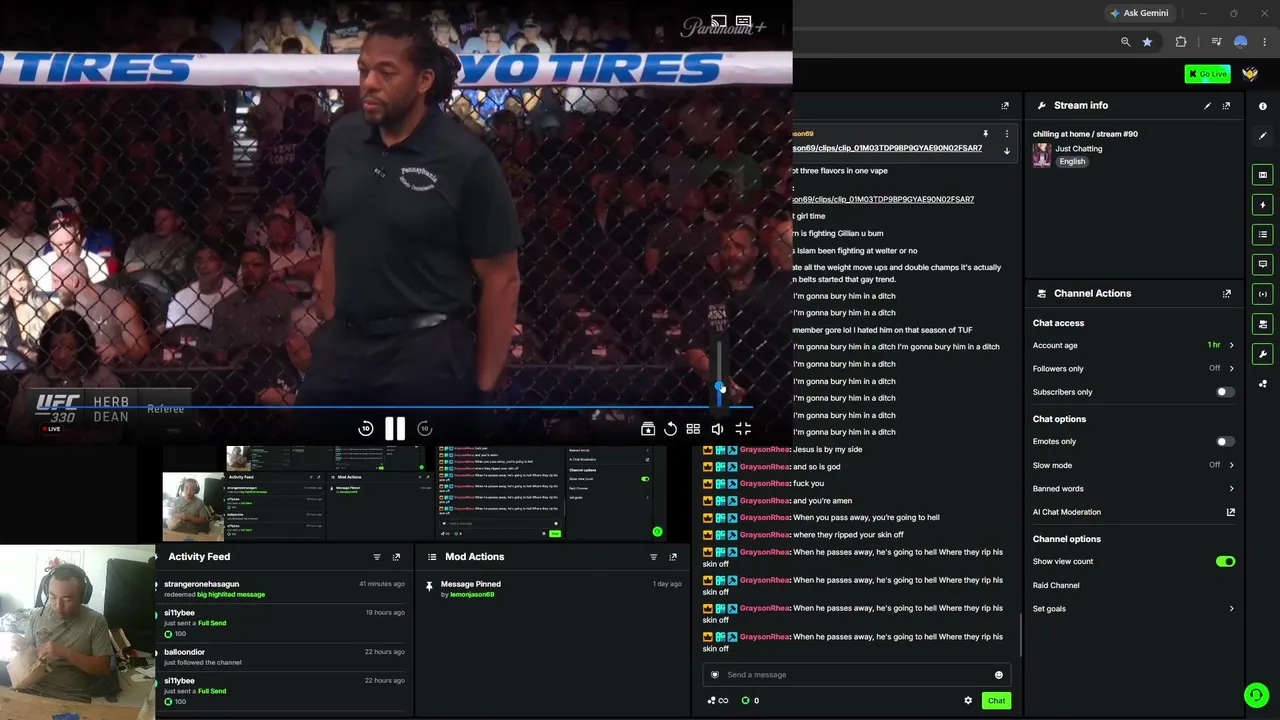This screenshot has height=720, width=1280.
Task: Open chat settings gear icon
Action: [968, 701]
